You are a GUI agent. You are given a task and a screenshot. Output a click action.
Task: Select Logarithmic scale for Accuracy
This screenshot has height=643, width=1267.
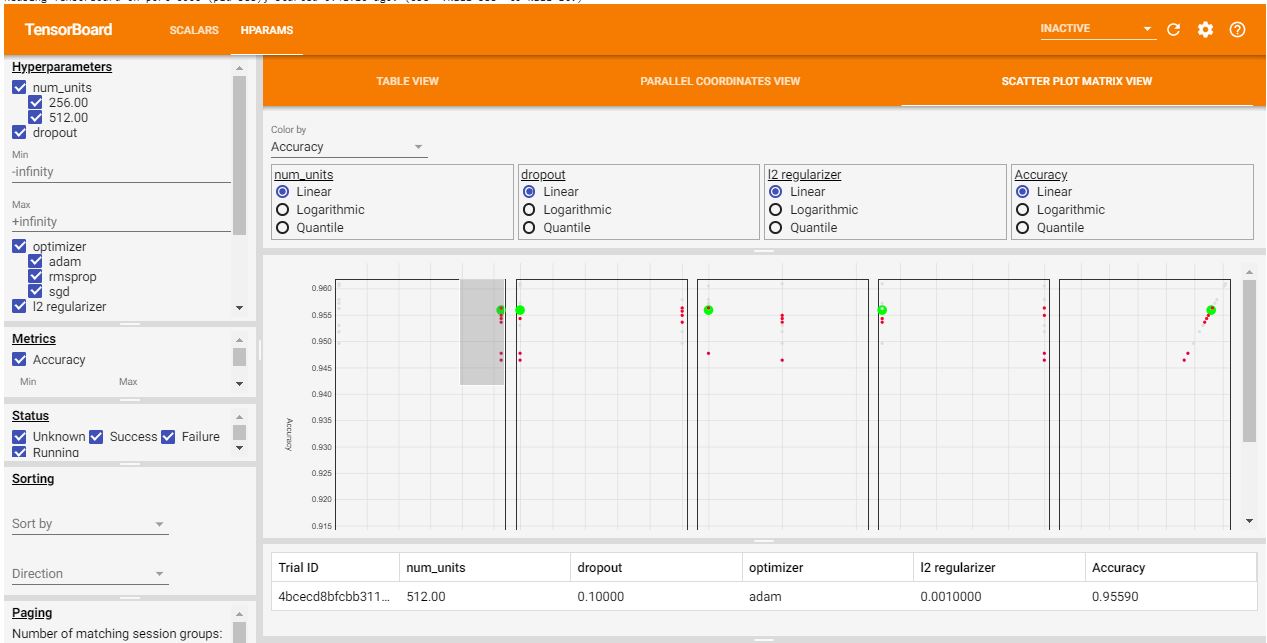pyautogui.click(x=1023, y=210)
